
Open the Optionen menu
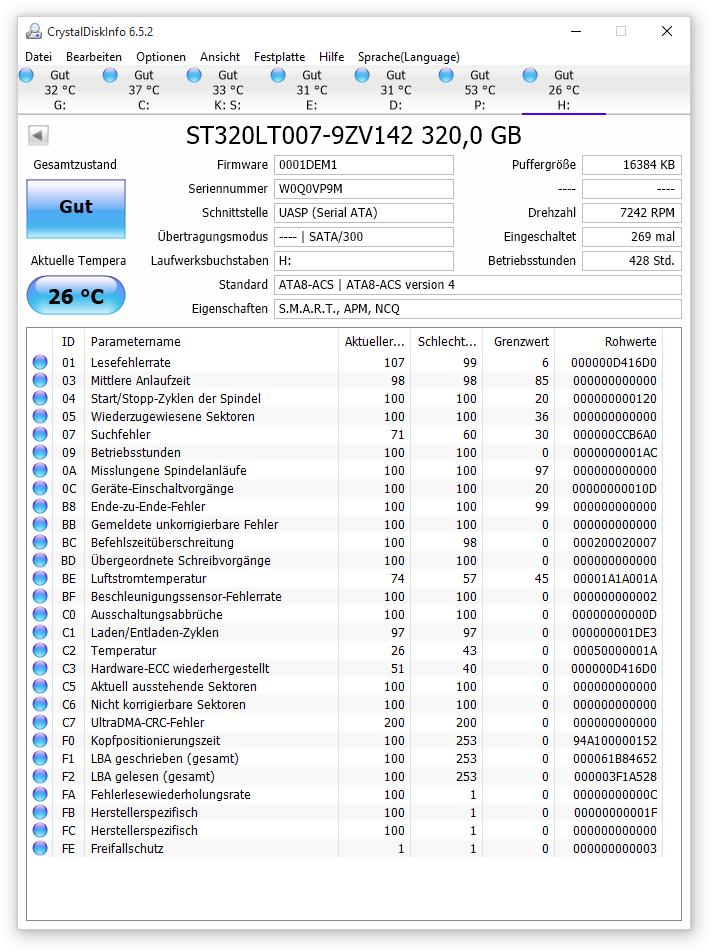point(161,56)
